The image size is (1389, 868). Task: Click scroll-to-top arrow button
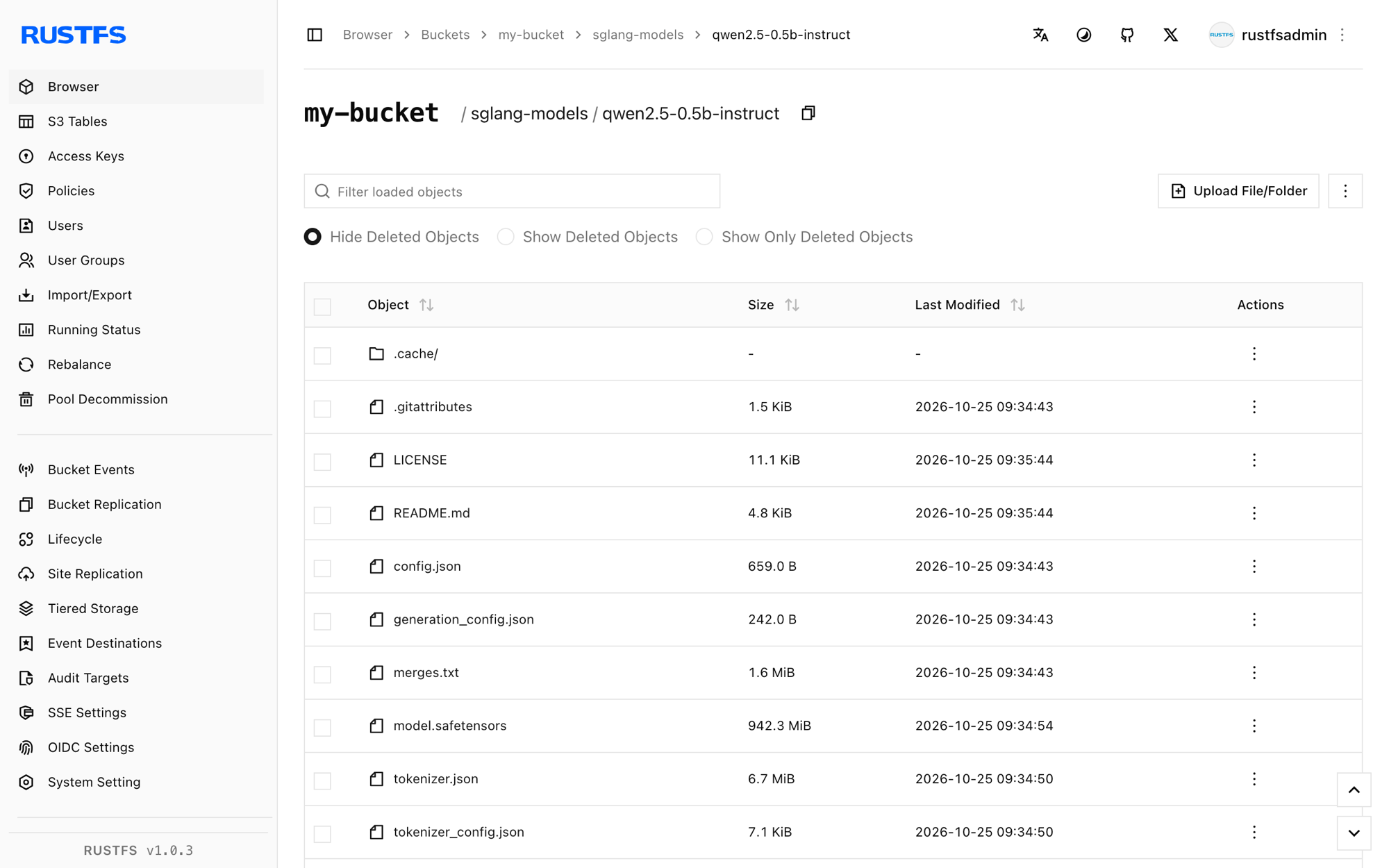[x=1354, y=790]
